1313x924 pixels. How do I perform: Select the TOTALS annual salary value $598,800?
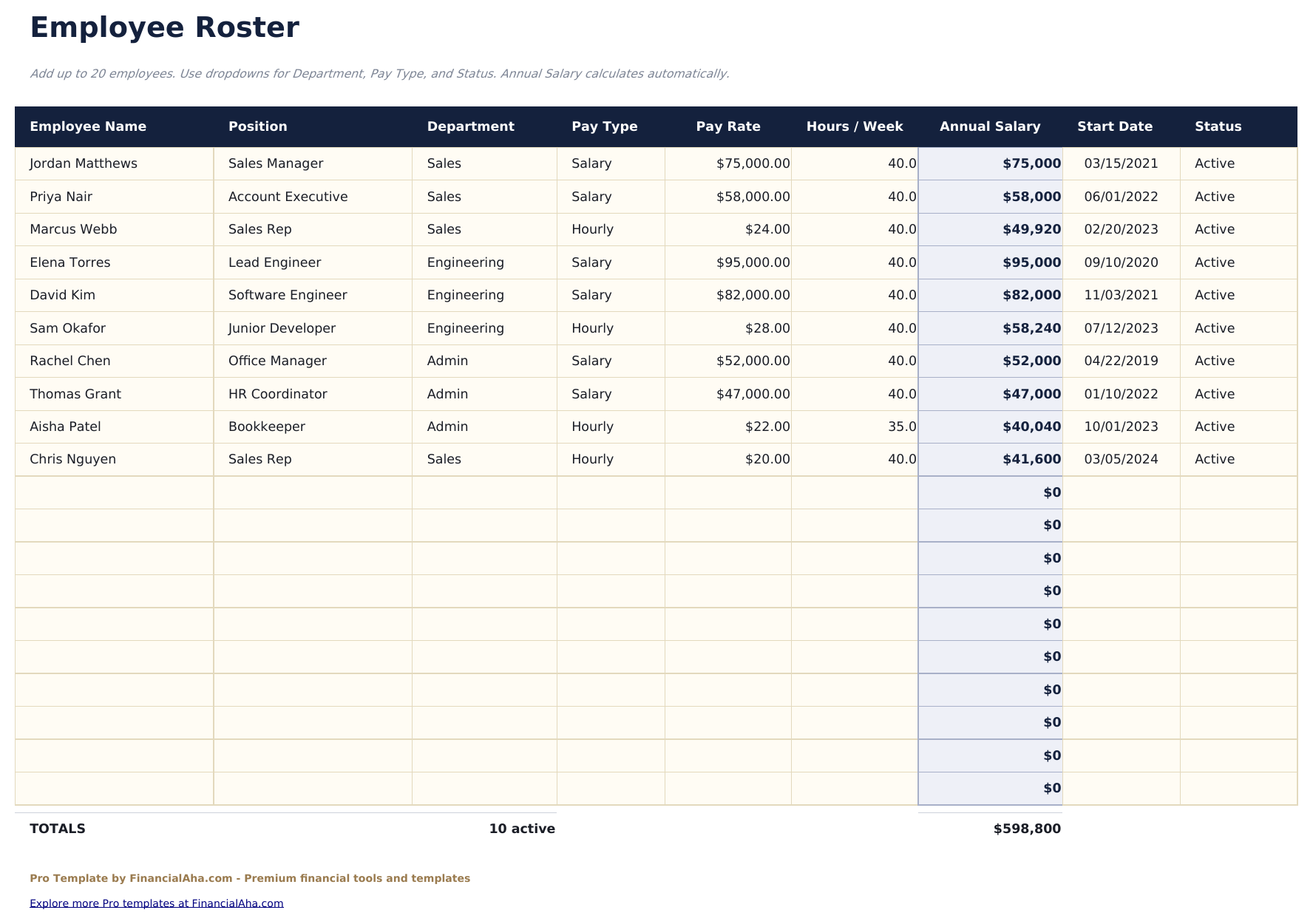click(1028, 829)
